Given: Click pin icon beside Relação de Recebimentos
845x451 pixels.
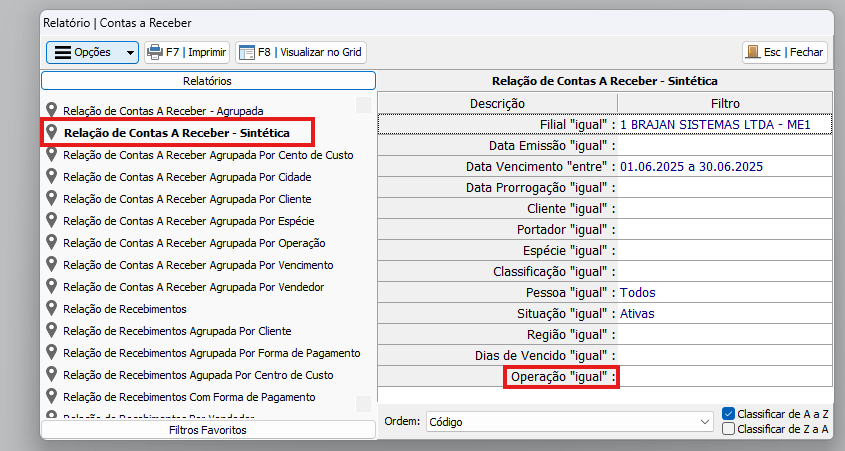Looking at the screenshot, I should tap(52, 309).
